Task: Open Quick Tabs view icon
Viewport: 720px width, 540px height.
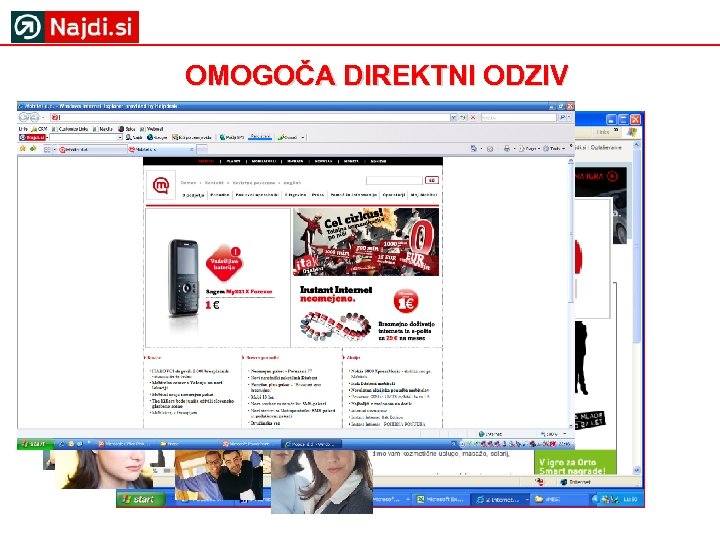Action: click(x=47, y=149)
